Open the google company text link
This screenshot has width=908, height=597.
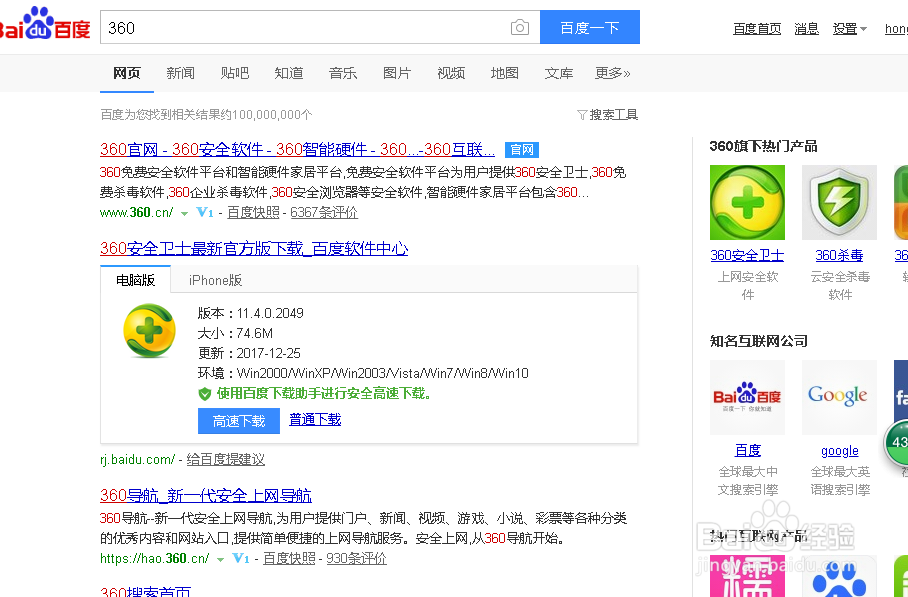[840, 451]
